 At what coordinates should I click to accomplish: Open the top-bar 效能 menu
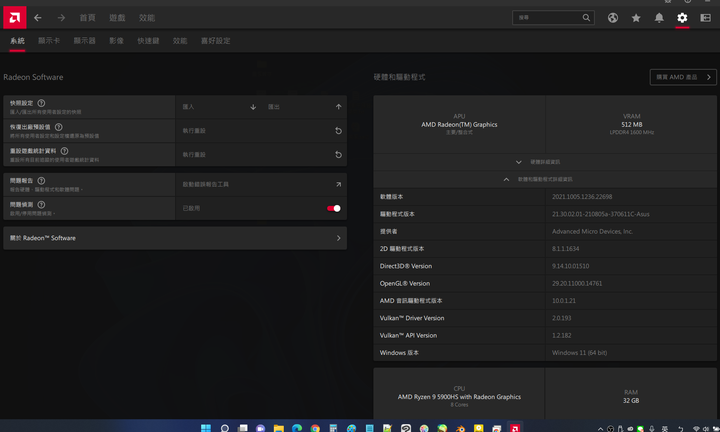[147, 17]
